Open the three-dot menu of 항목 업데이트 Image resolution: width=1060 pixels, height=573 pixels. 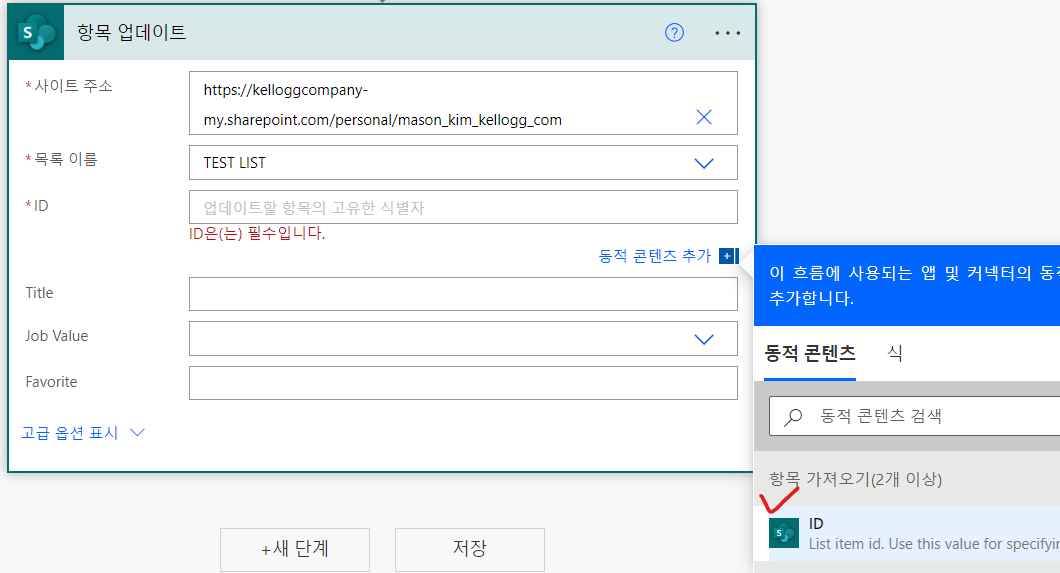point(727,32)
